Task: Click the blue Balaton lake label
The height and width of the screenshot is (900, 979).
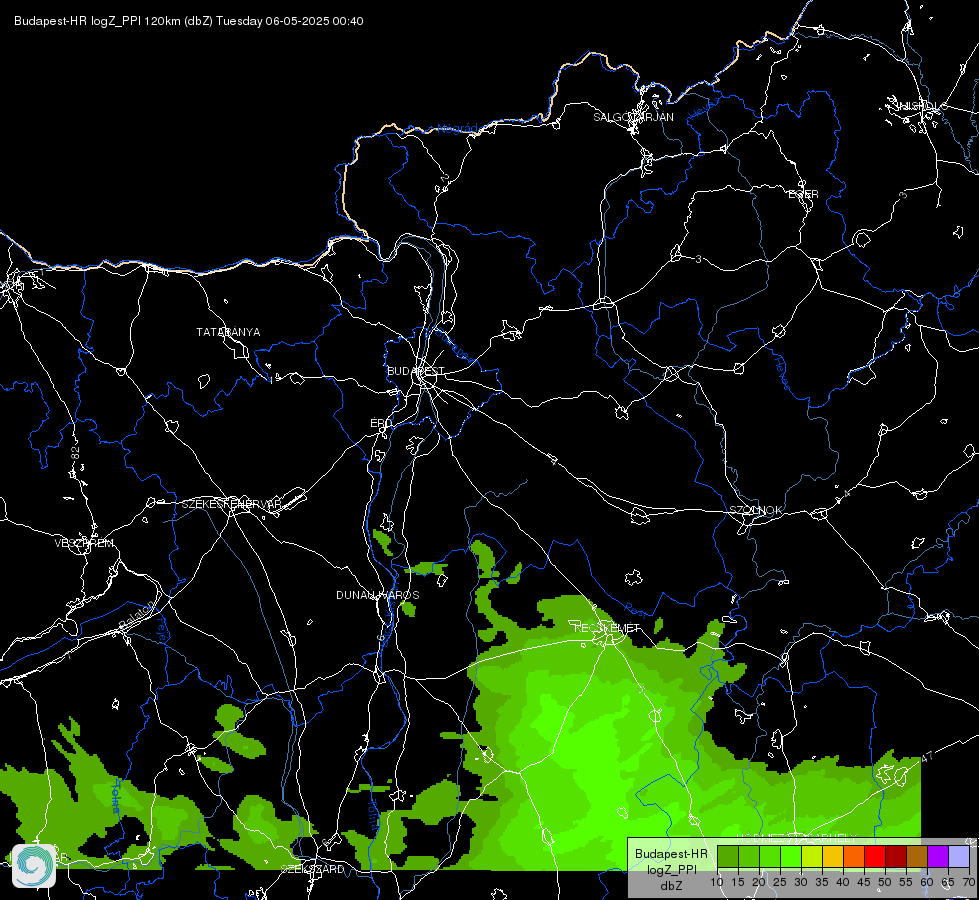Action: [136, 616]
